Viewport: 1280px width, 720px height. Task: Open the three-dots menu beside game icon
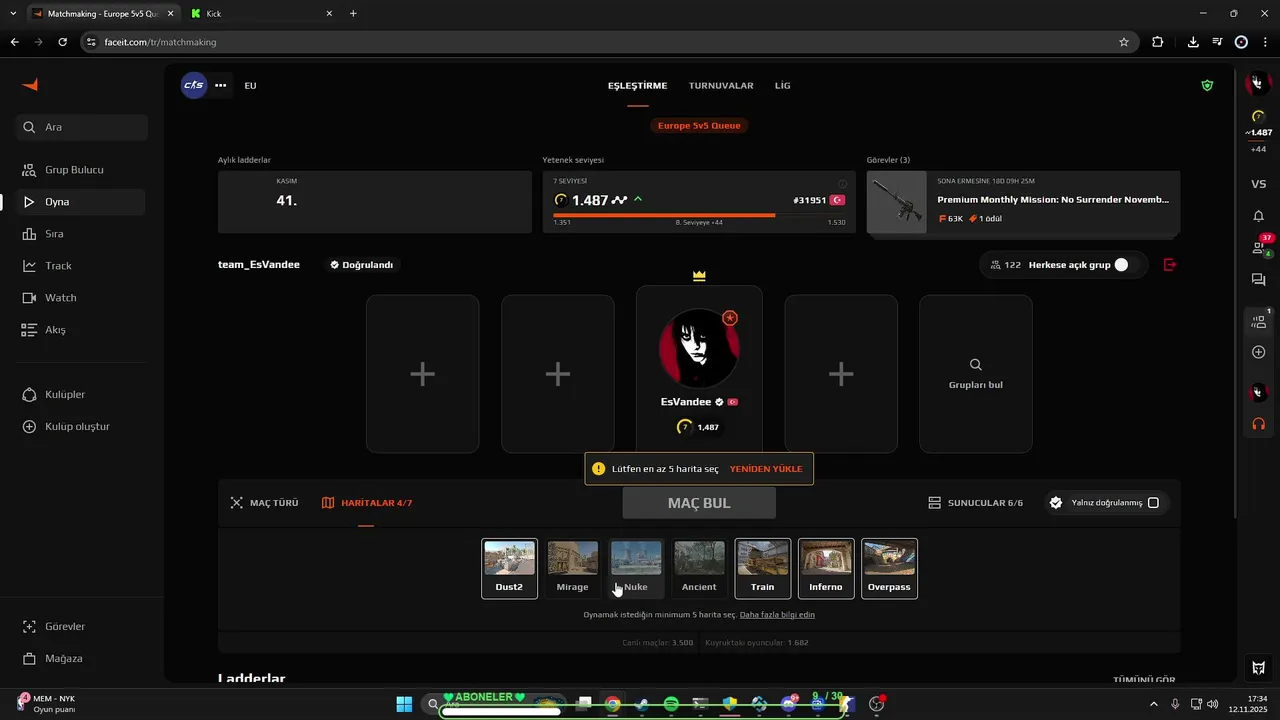point(221,86)
